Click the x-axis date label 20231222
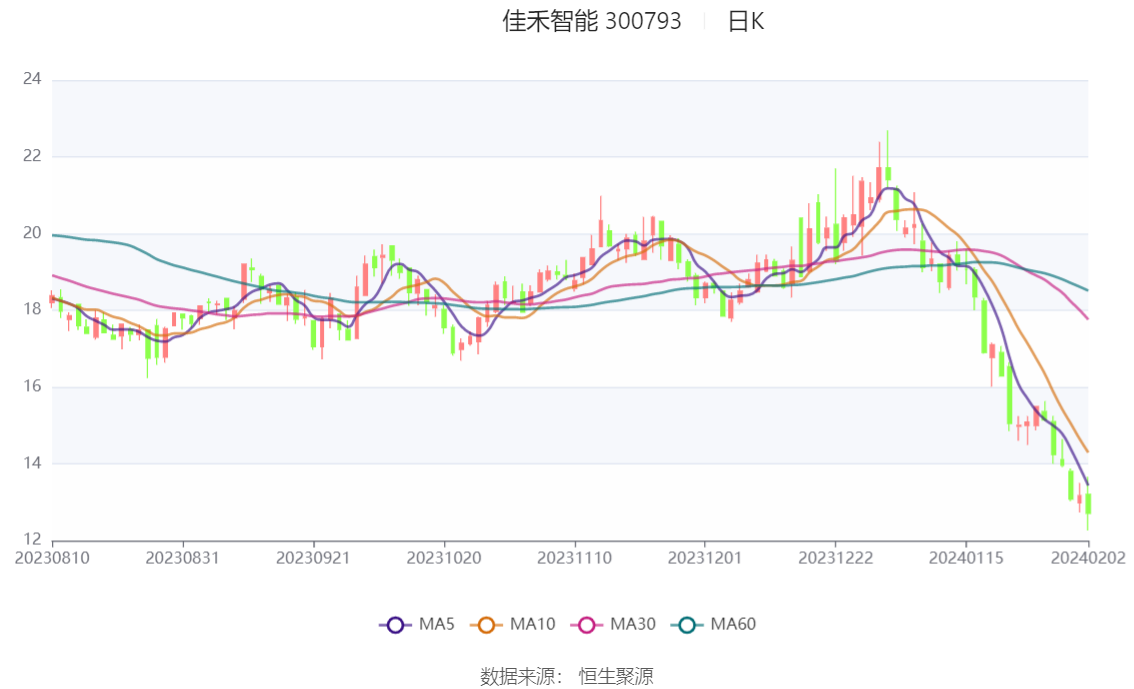 [835, 558]
